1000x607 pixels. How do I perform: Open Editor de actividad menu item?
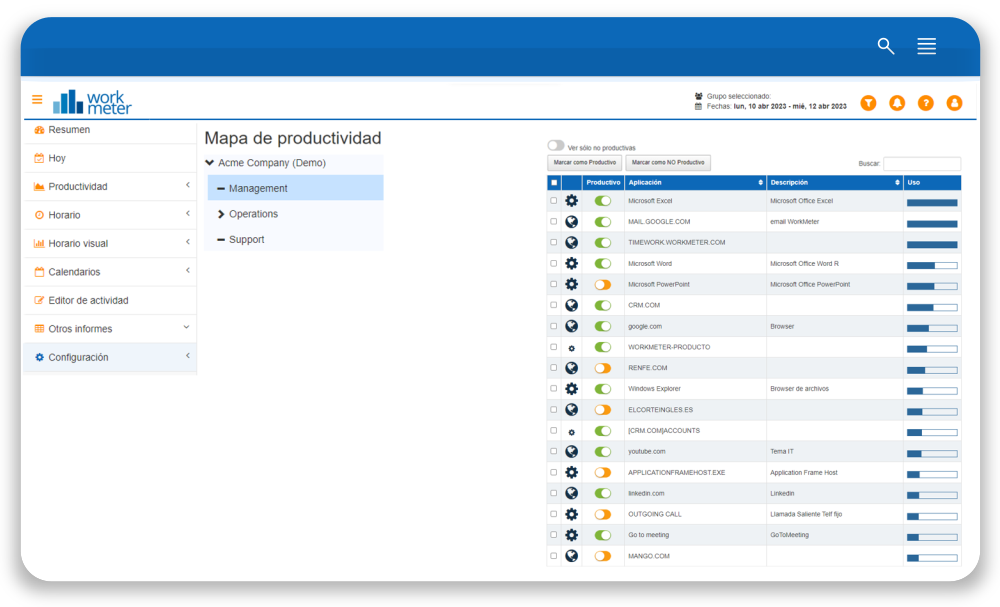pos(88,300)
